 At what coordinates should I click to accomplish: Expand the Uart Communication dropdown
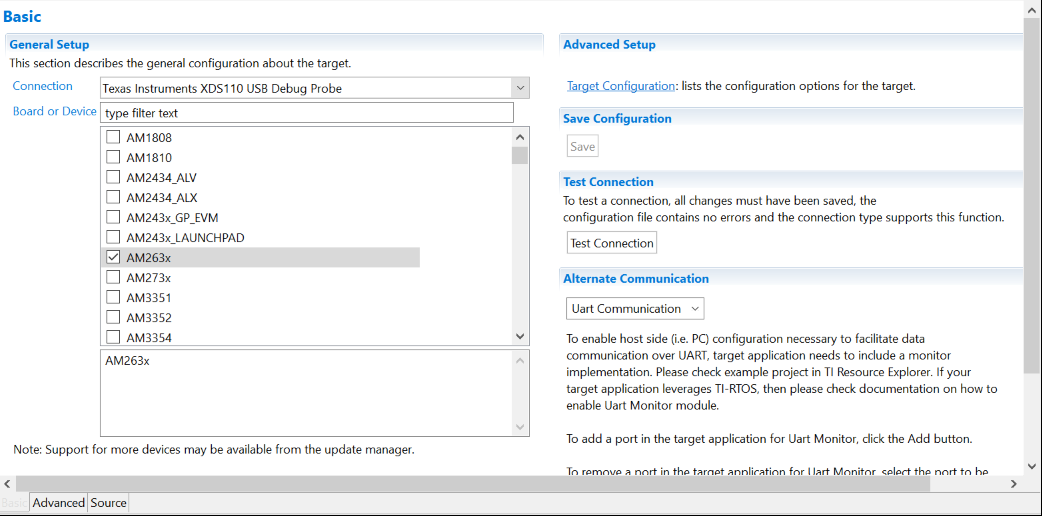635,309
